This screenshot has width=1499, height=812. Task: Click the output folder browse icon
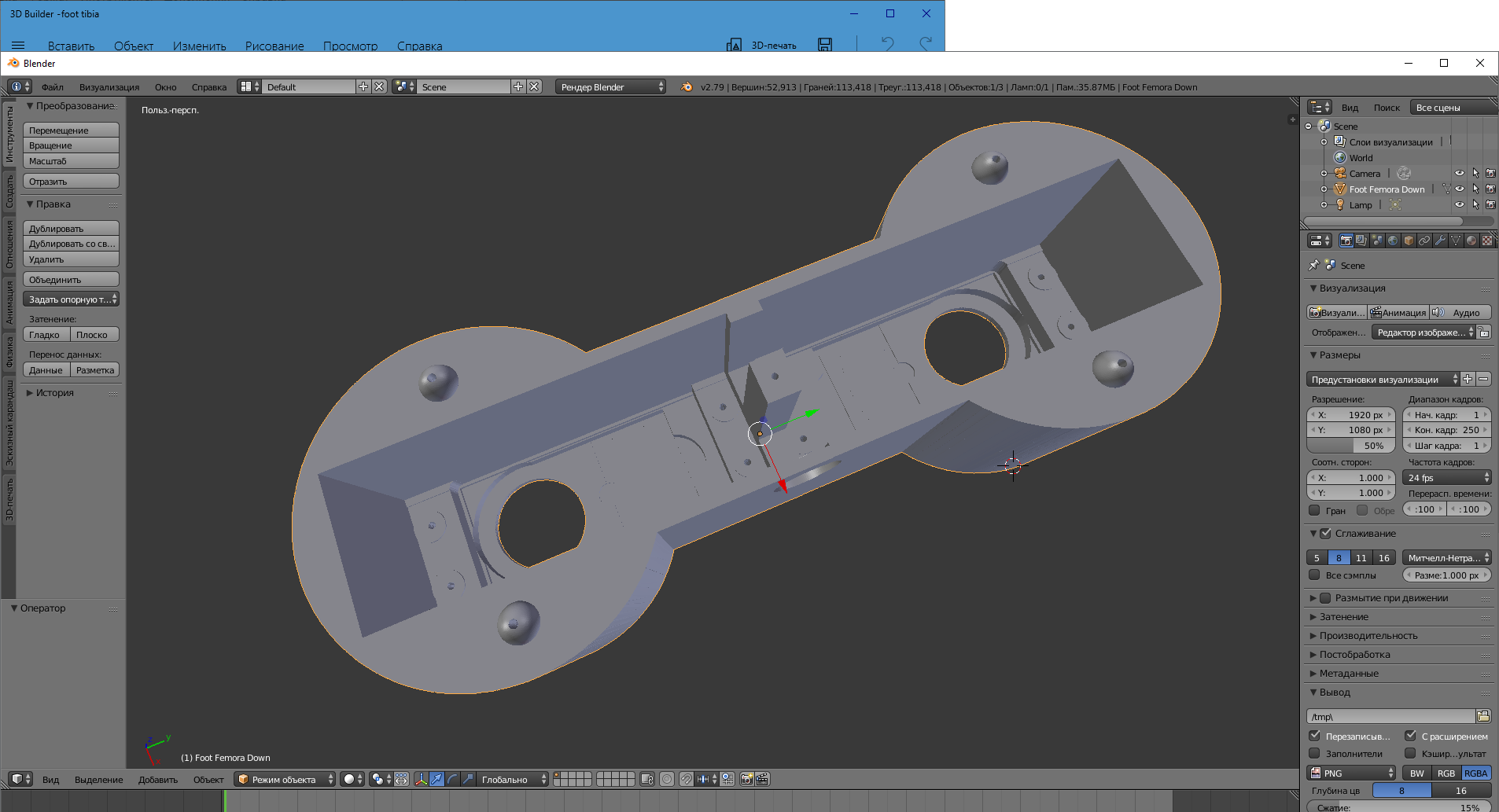point(1483,716)
